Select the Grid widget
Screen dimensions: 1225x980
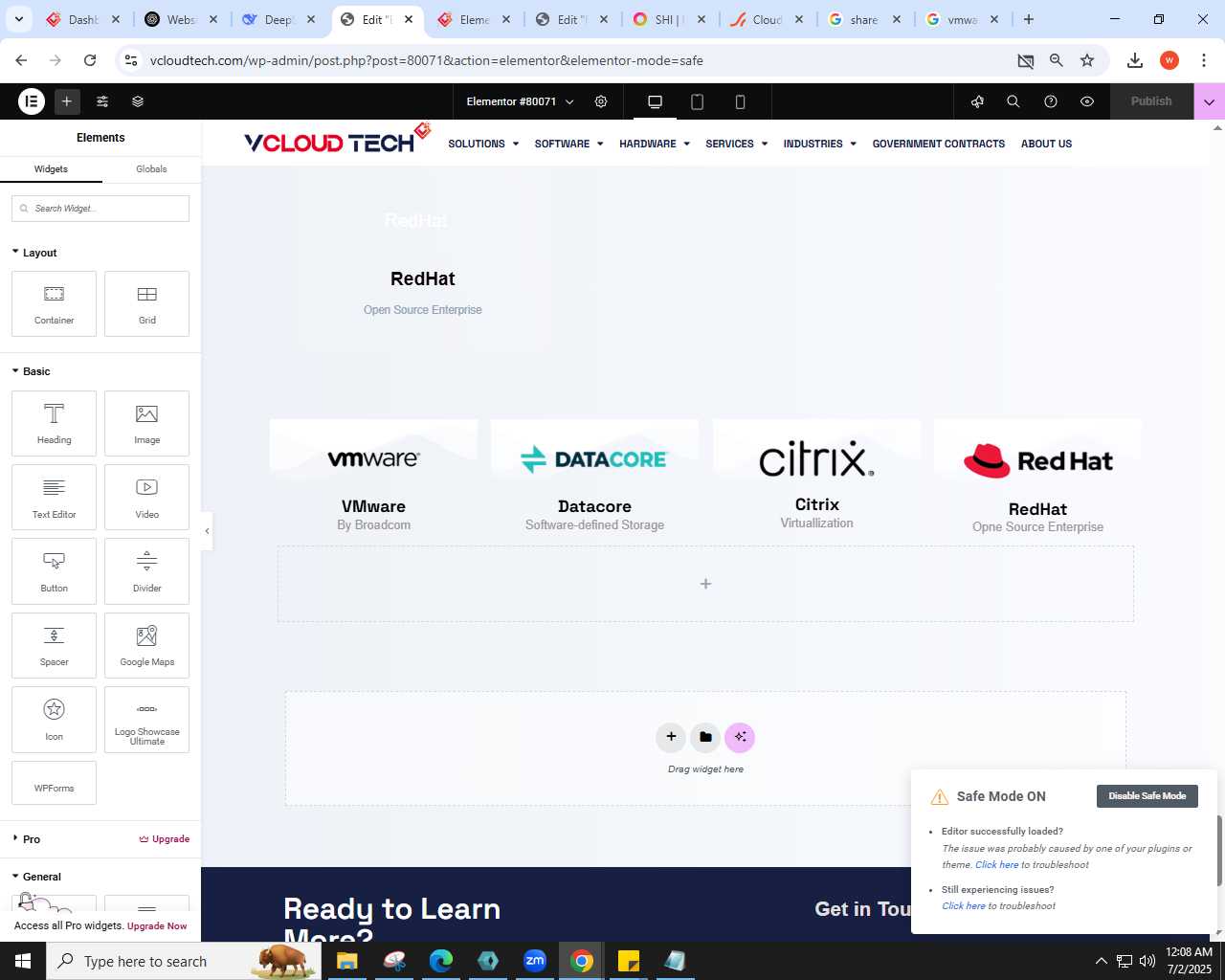pos(147,304)
